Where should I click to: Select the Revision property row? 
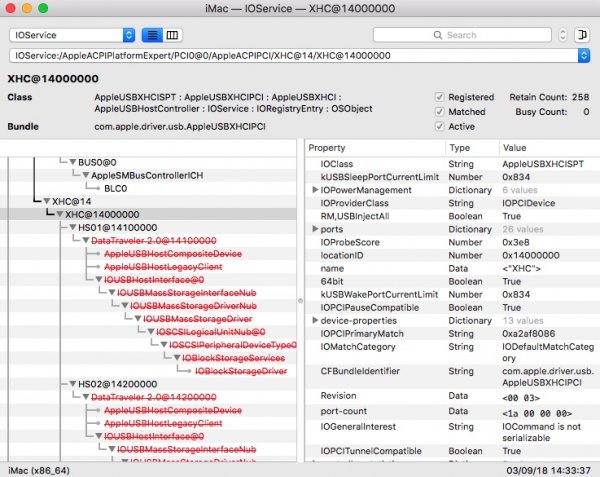pos(453,396)
